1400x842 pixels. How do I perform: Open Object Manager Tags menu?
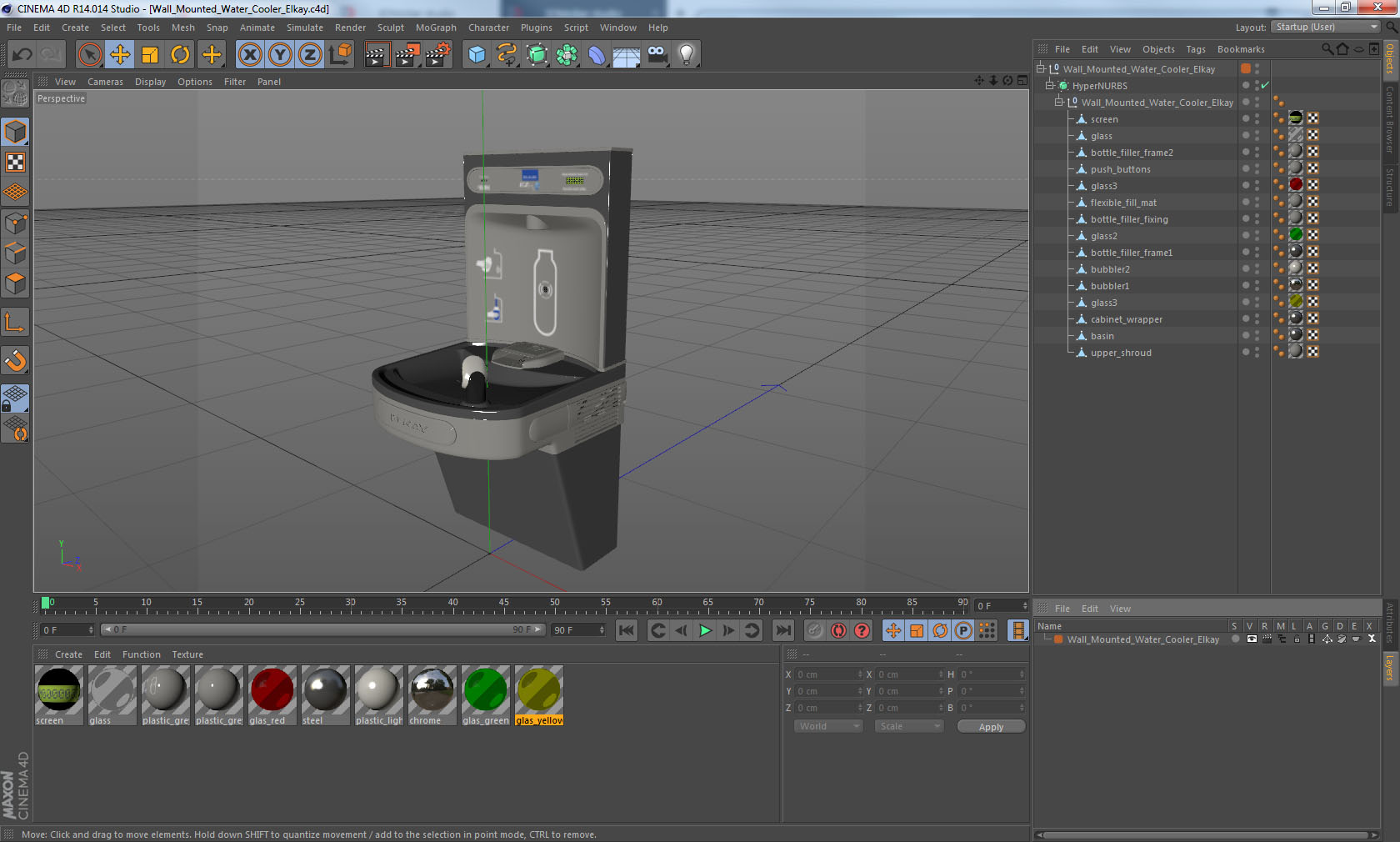click(1196, 49)
